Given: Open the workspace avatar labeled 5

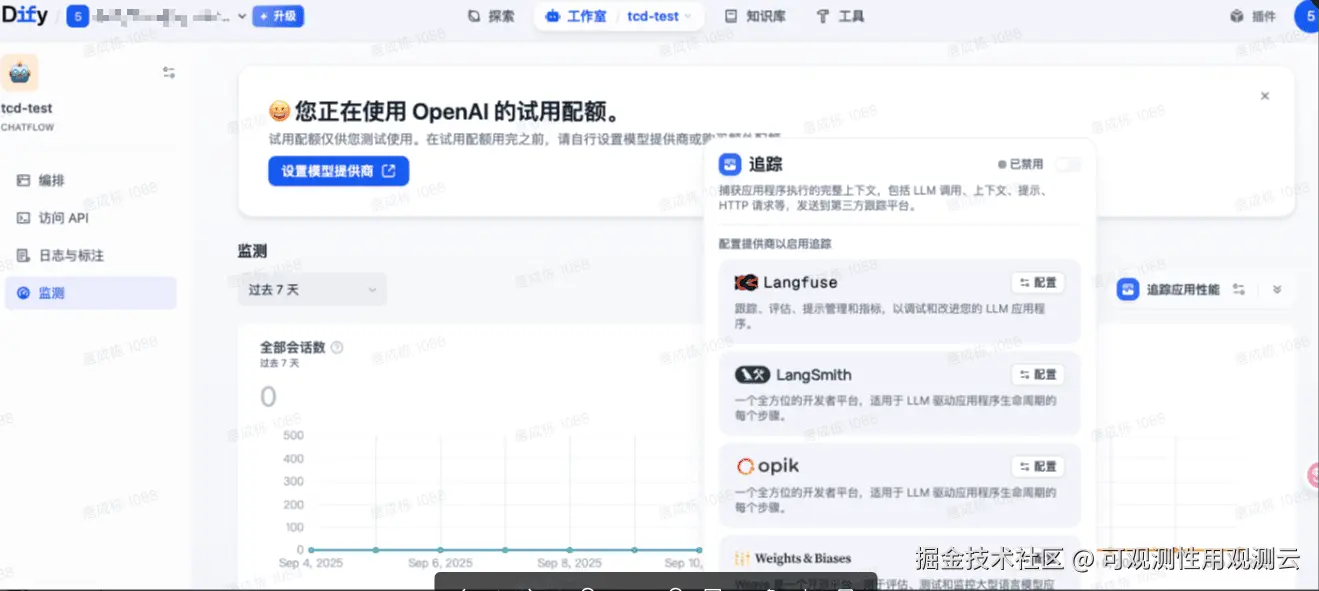Looking at the screenshot, I should [77, 16].
